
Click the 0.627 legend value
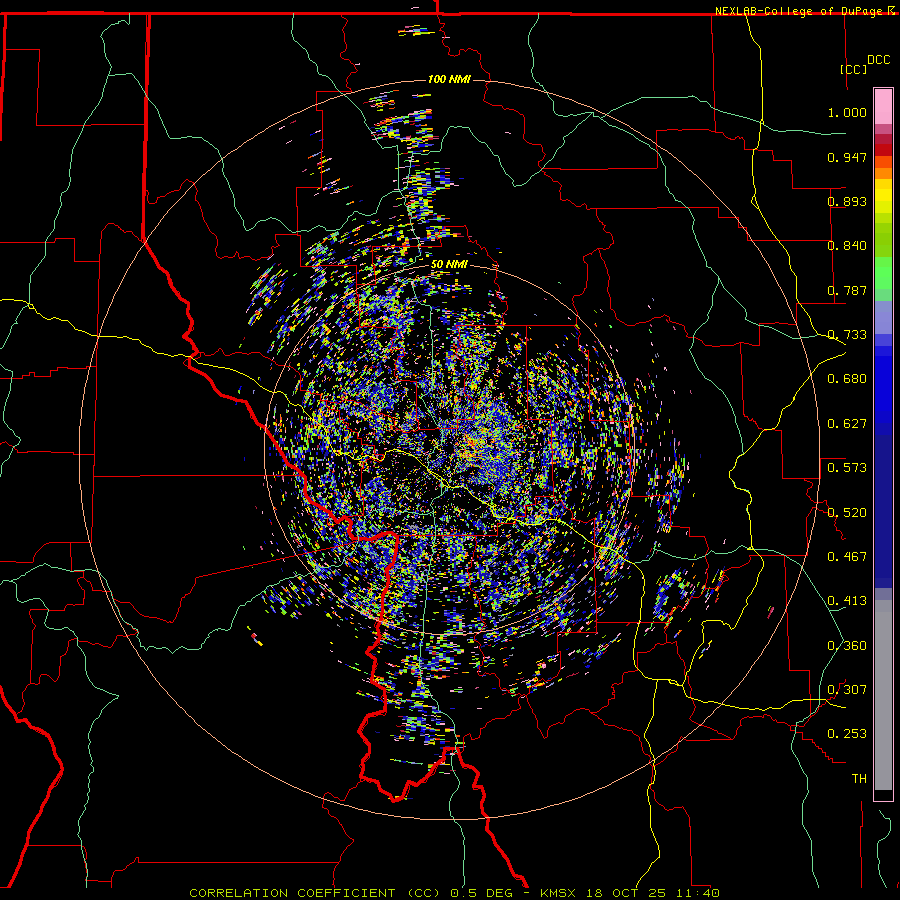click(x=847, y=424)
